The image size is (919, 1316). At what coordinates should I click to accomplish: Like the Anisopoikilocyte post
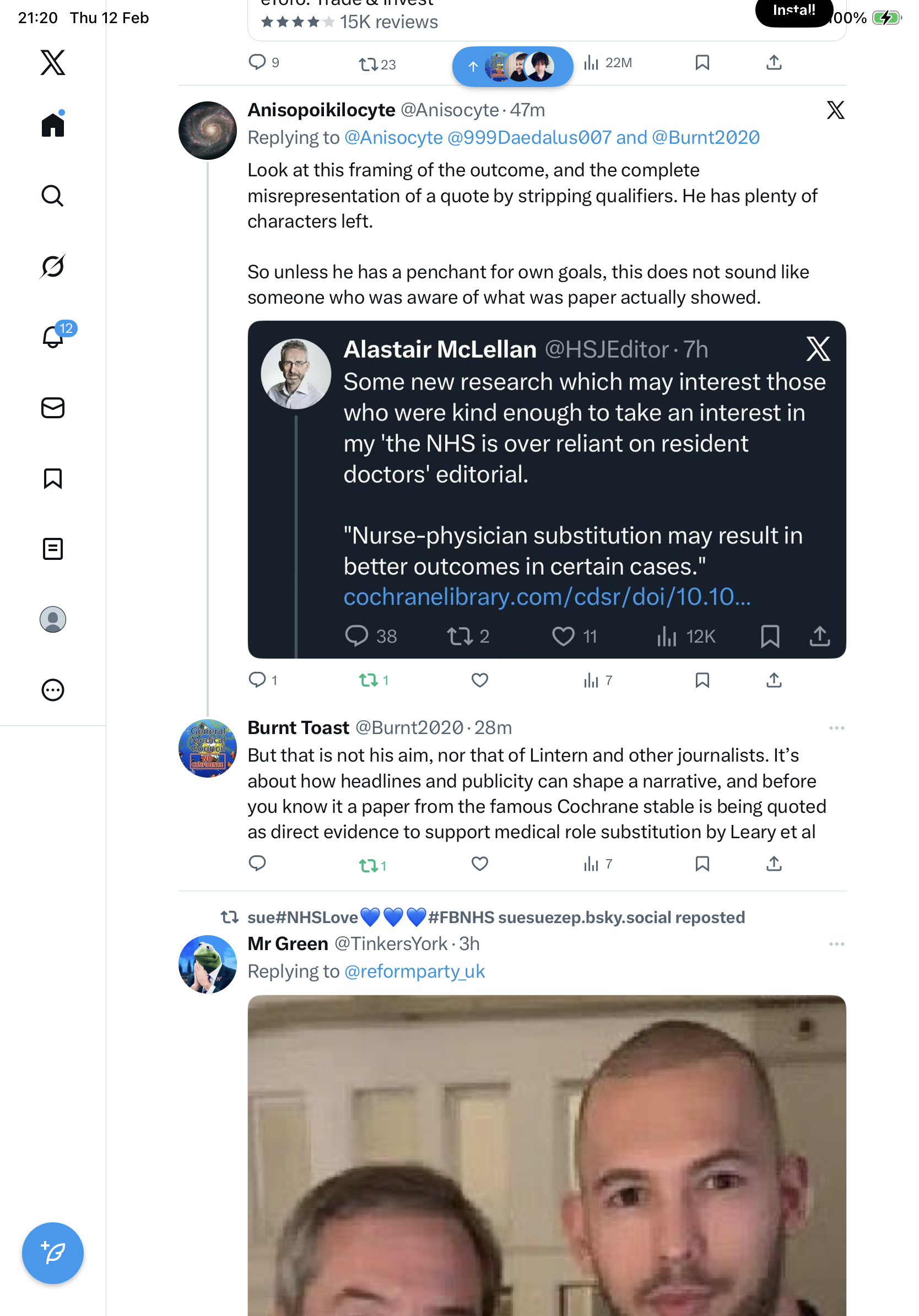coord(479,680)
